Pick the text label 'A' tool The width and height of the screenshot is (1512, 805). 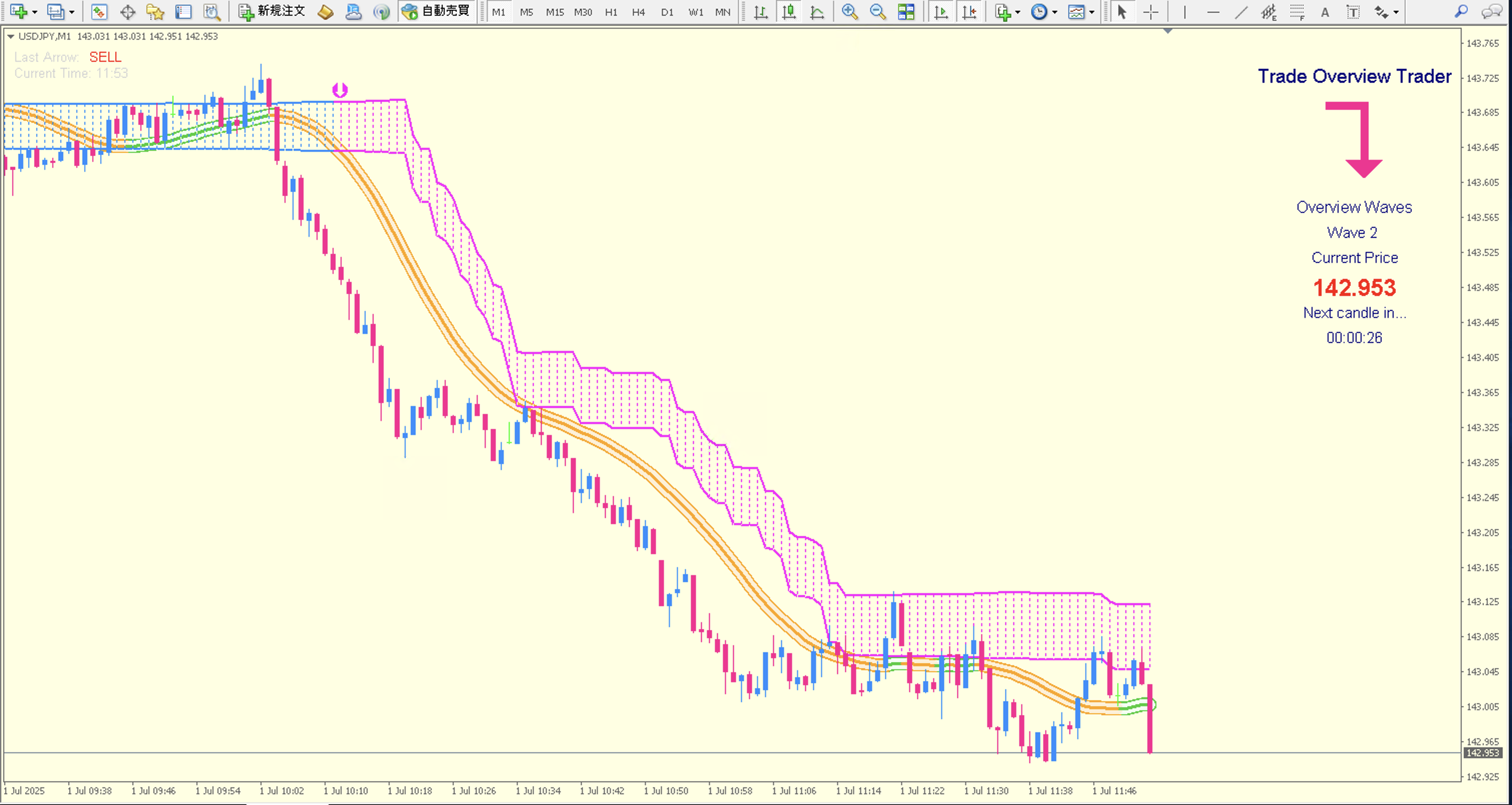point(1325,12)
